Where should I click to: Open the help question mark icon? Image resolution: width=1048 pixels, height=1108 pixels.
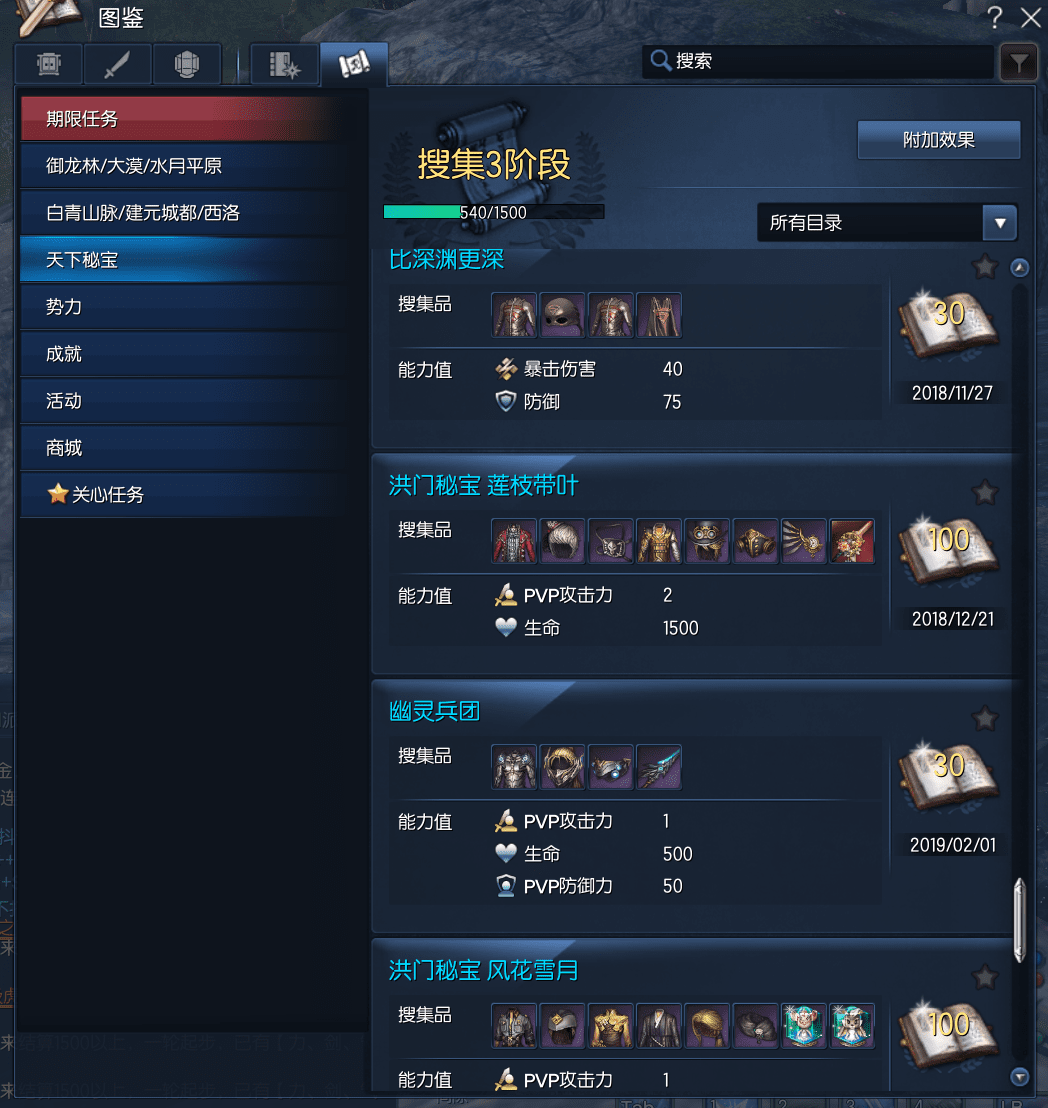(x=994, y=17)
